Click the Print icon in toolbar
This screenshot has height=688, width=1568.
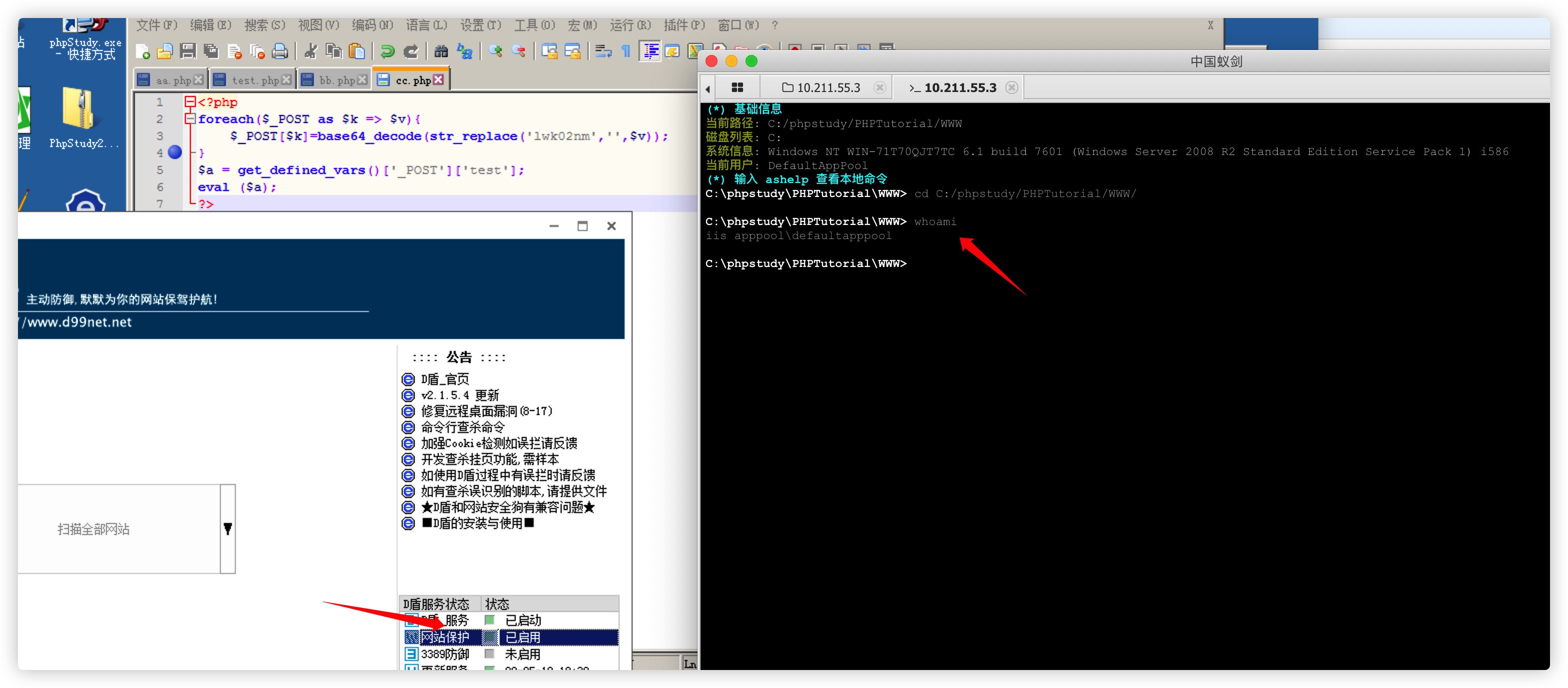[279, 52]
